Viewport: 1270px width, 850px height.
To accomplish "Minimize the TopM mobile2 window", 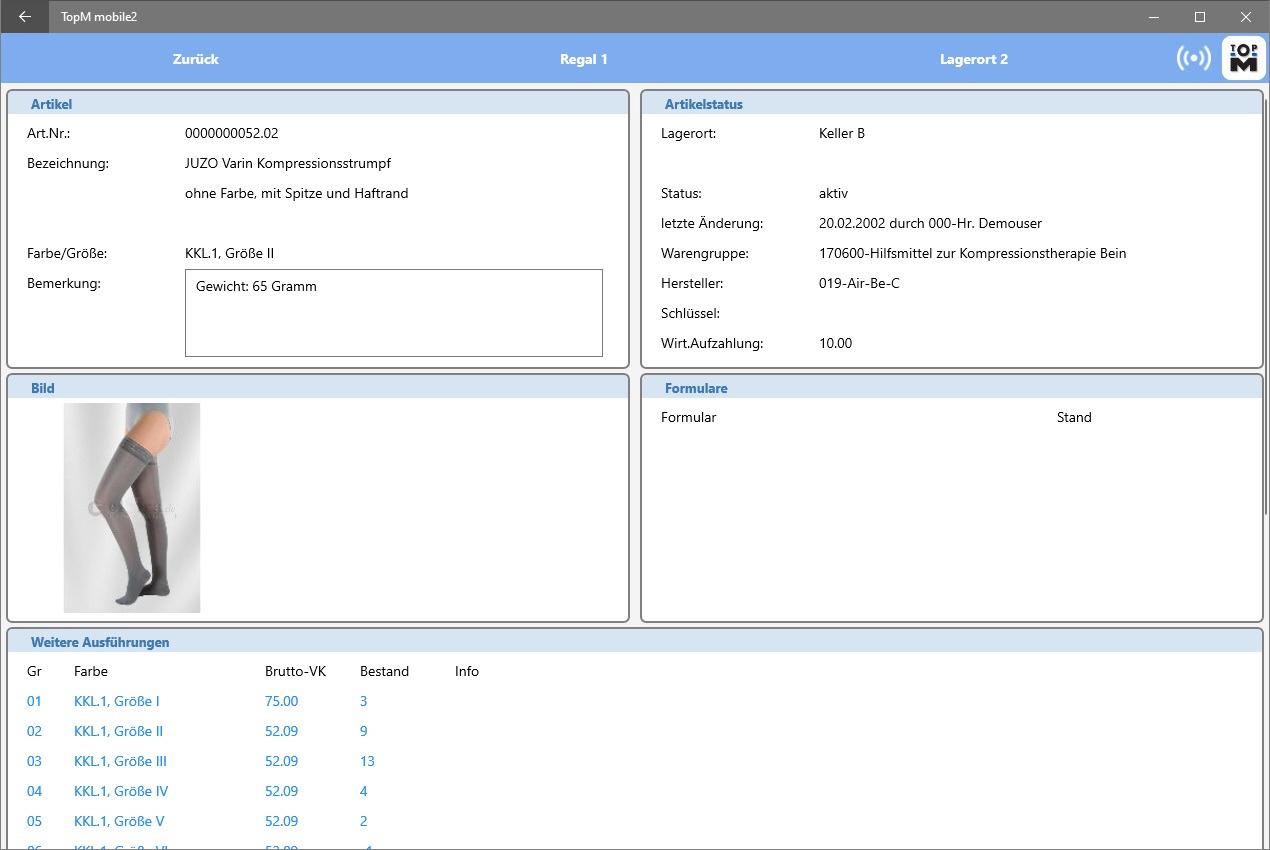I will pyautogui.click(x=1155, y=16).
